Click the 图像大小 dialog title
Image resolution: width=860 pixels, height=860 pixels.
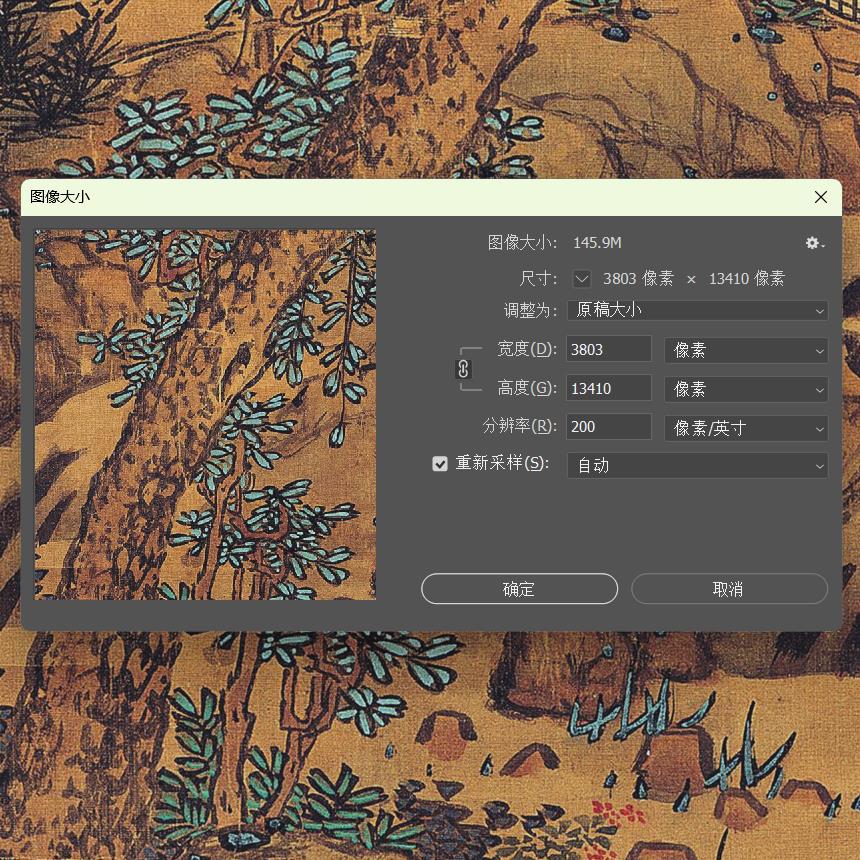[60, 197]
